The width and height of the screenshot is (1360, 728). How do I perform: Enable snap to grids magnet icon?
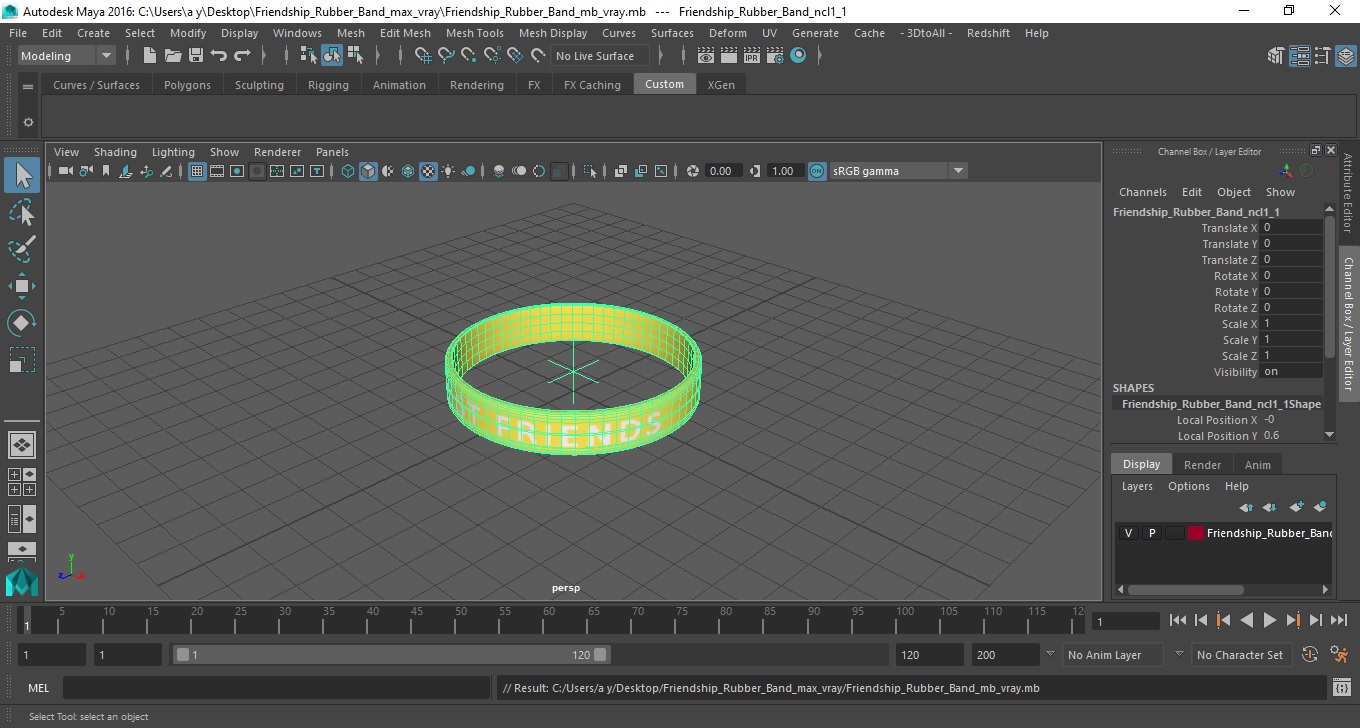pos(423,56)
